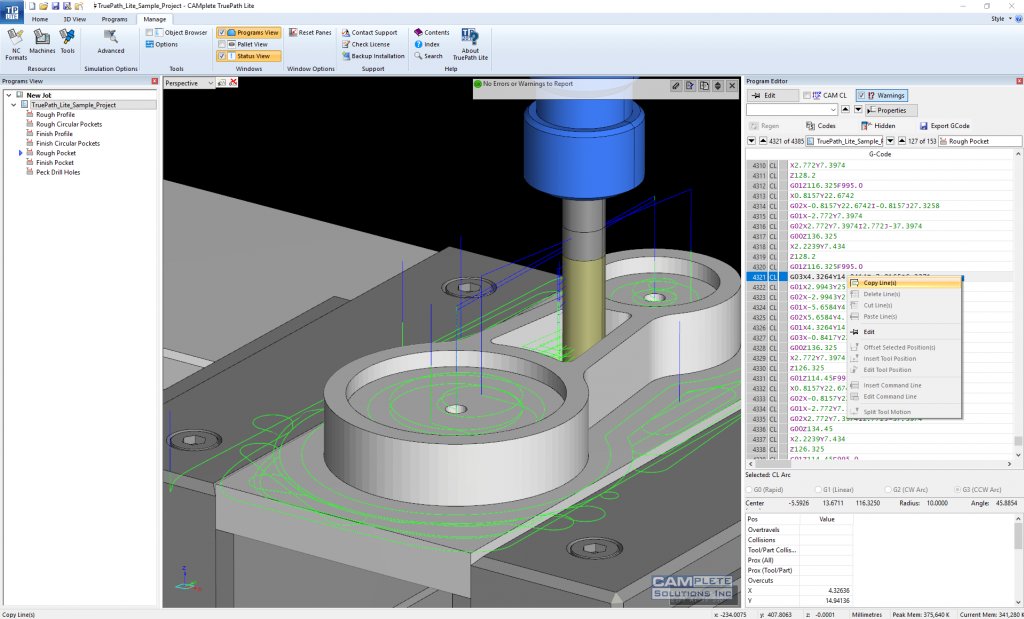Open help Contents
The image size is (1024, 619).
coord(432,33)
